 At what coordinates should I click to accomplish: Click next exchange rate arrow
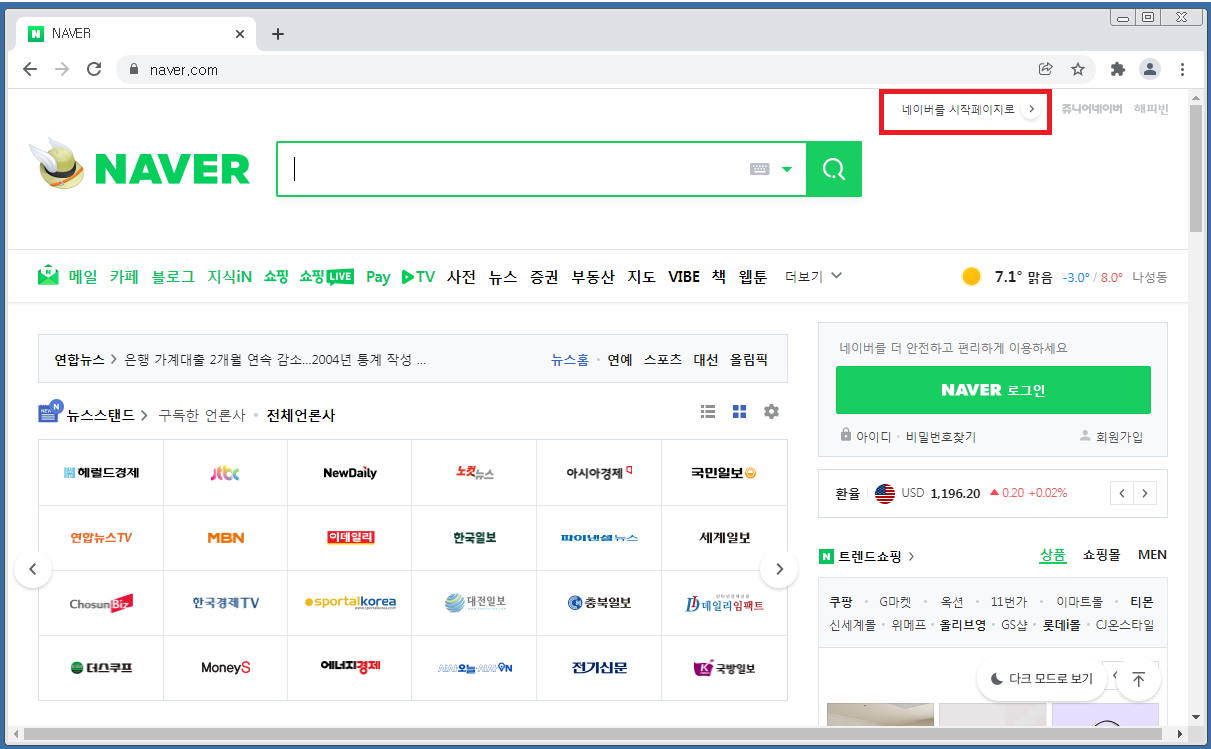point(1145,493)
